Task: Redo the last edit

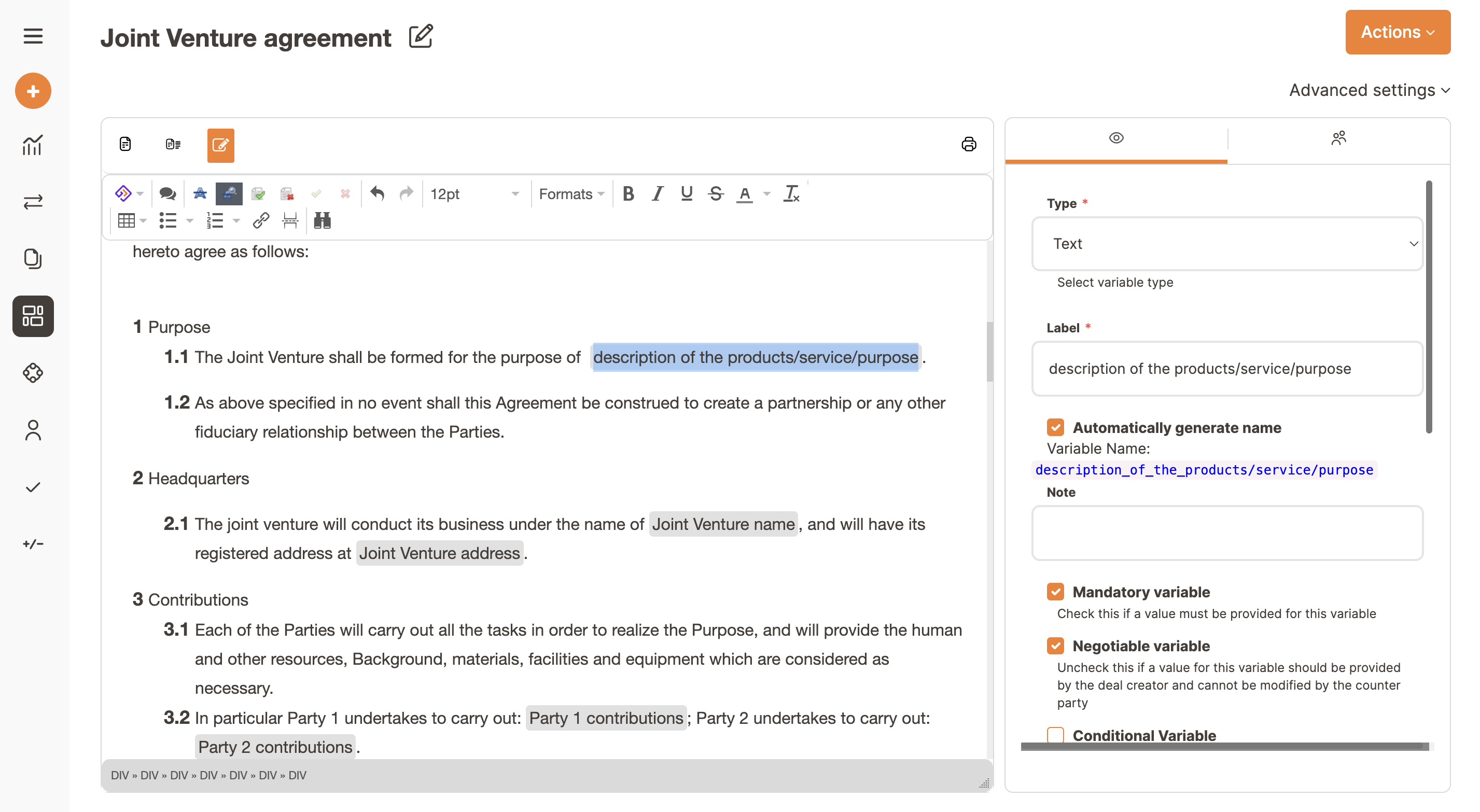Action: tap(406, 193)
